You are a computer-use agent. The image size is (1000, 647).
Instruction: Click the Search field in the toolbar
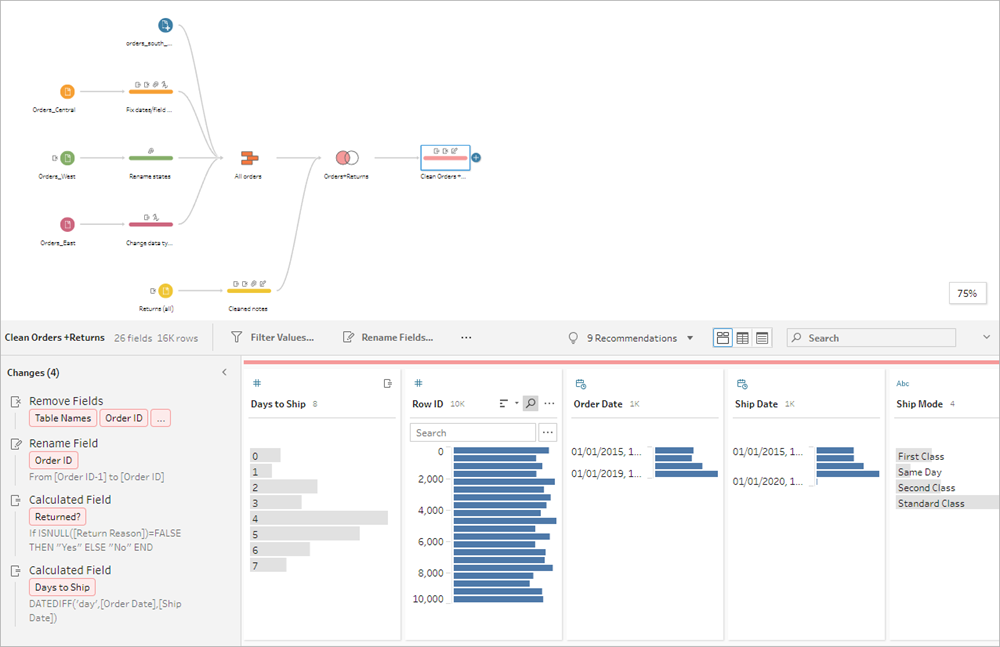[871, 338]
